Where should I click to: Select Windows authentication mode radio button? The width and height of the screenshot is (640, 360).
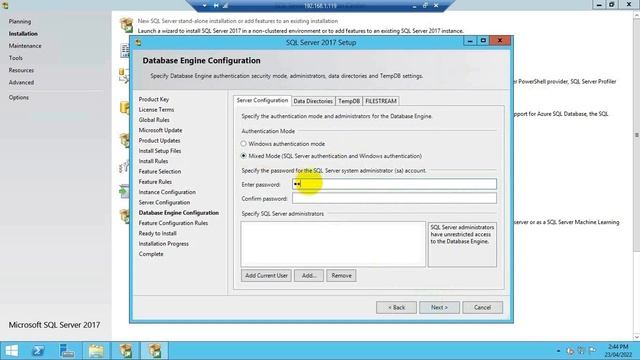click(243, 144)
